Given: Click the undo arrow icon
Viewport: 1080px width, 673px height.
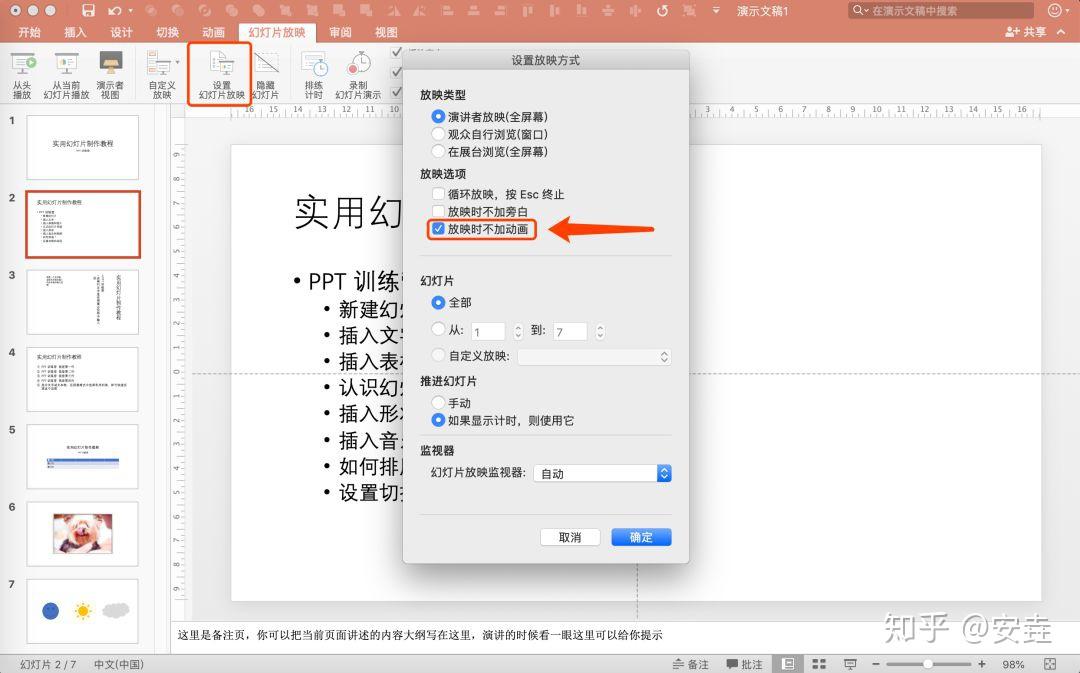Looking at the screenshot, I should [x=114, y=10].
